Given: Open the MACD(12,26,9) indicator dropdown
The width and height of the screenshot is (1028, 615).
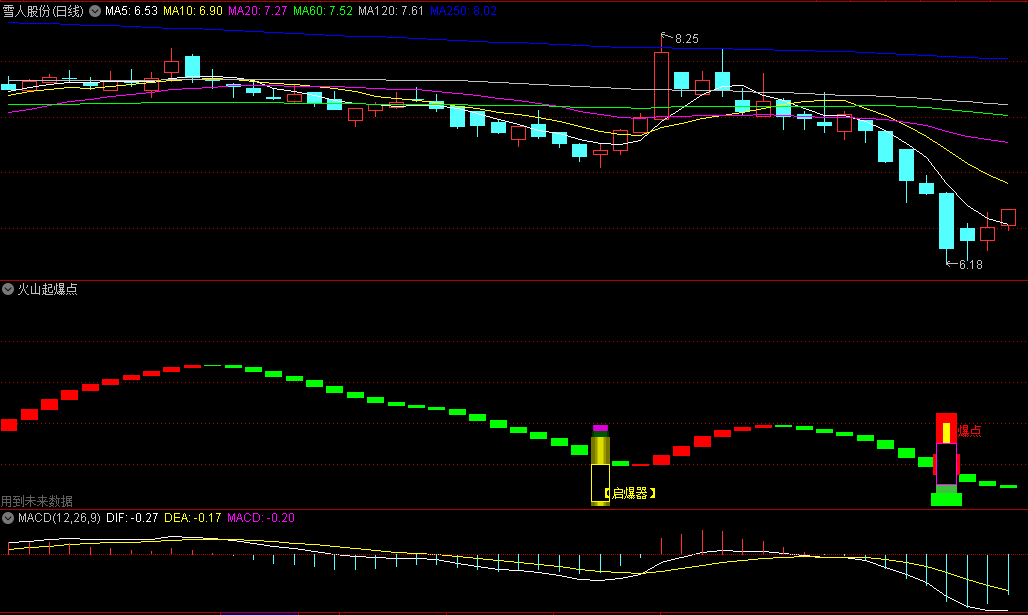Looking at the screenshot, I should coord(8,518).
